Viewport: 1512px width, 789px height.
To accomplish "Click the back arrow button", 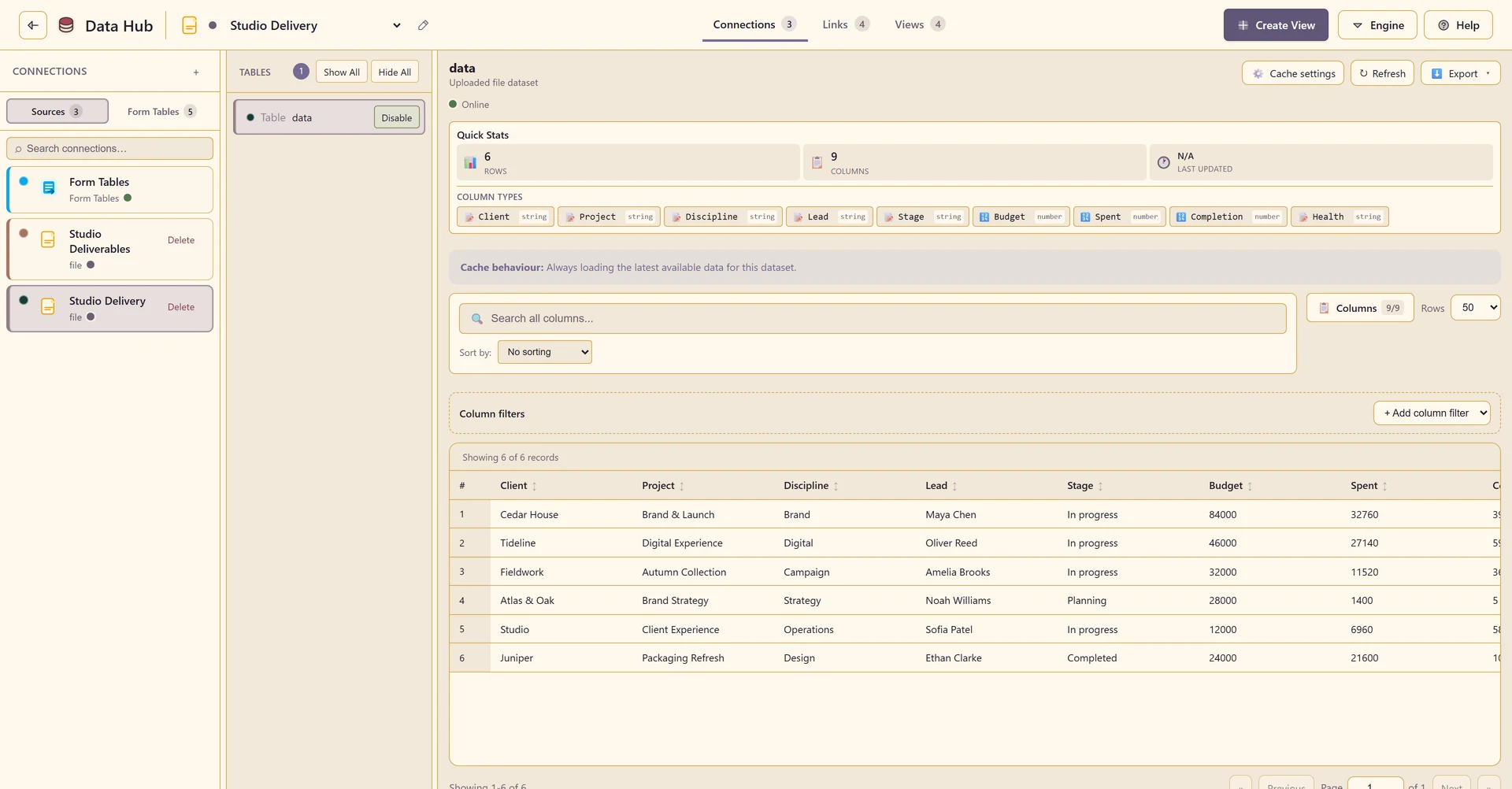I will (x=32, y=25).
